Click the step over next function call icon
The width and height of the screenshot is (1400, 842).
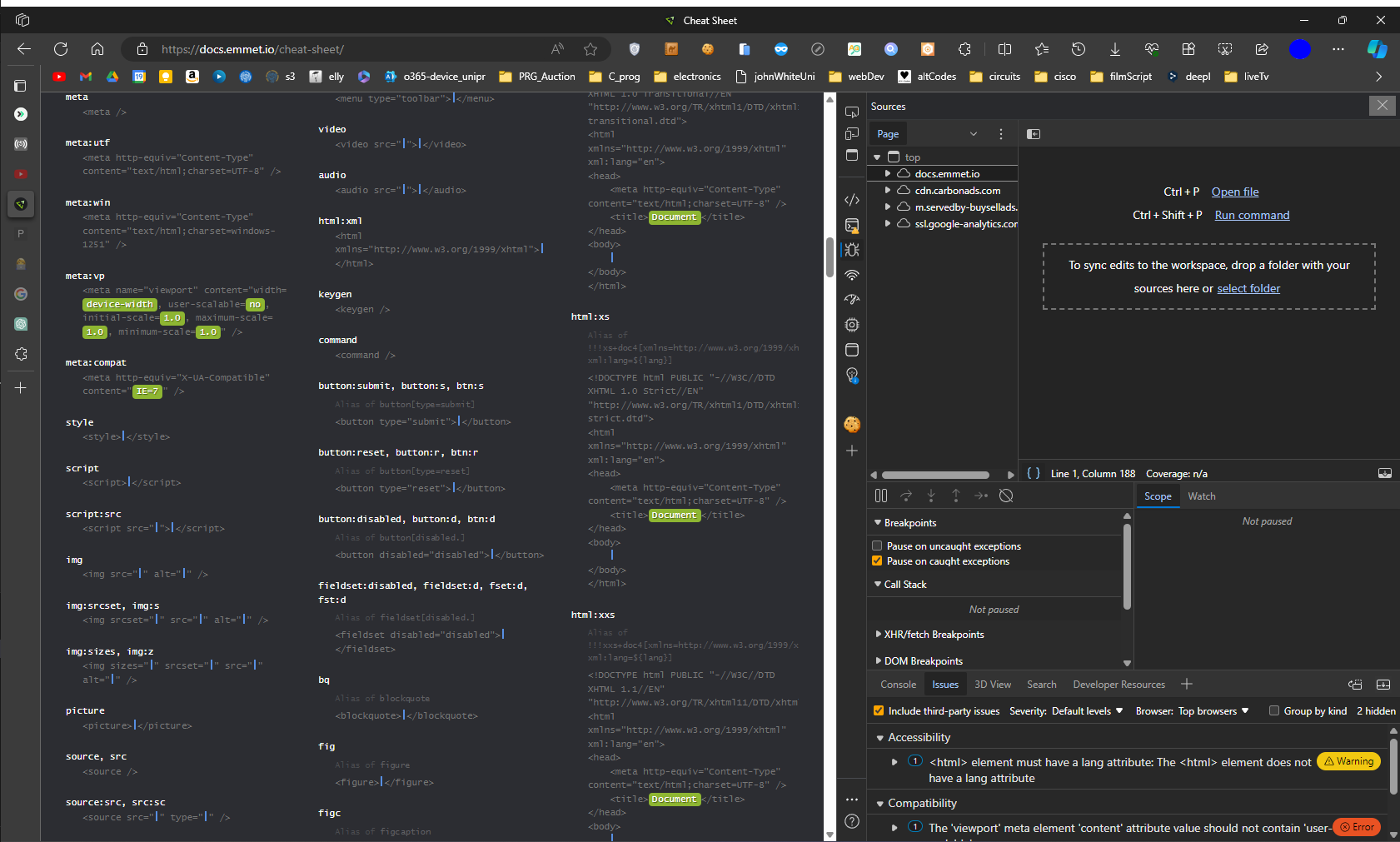906,496
